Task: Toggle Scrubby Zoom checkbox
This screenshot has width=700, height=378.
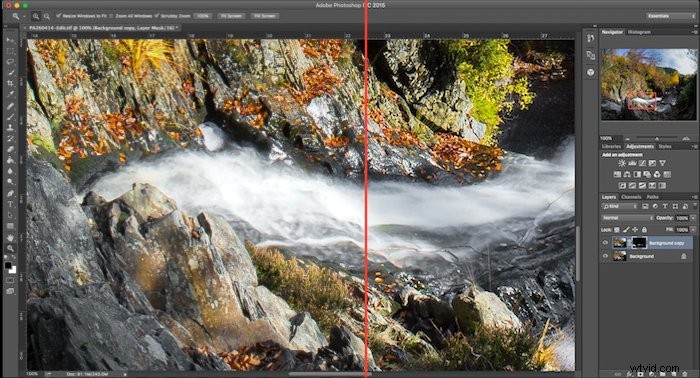Action: (x=157, y=16)
